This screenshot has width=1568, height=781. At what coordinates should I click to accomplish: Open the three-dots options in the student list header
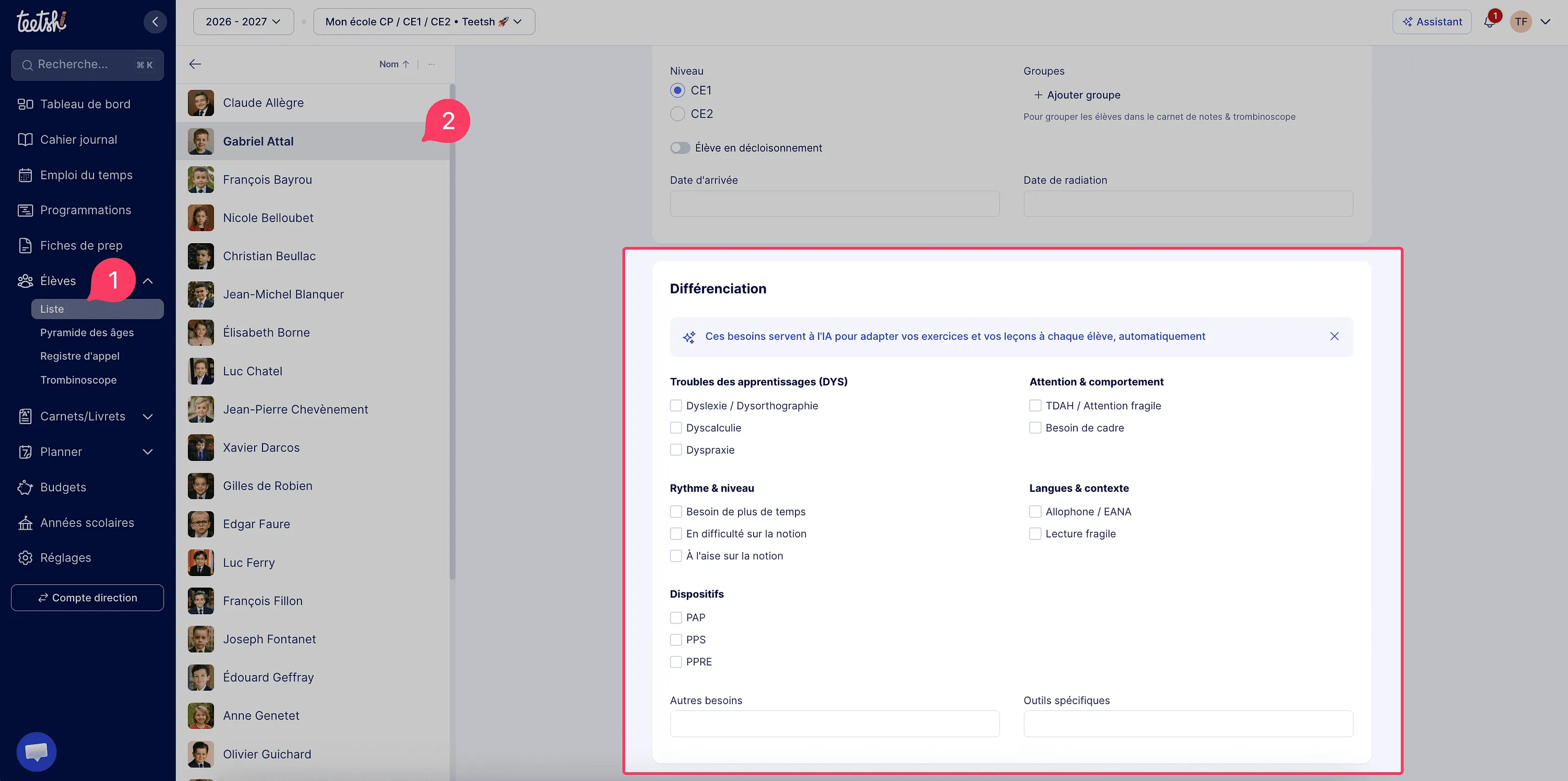[432, 64]
